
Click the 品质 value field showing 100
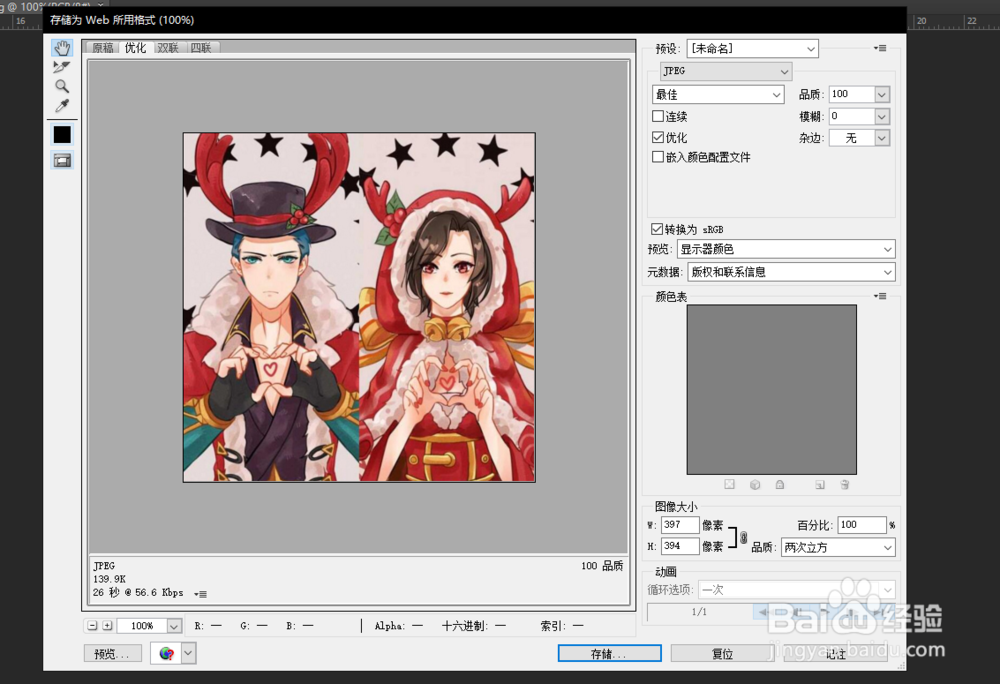tap(851, 94)
